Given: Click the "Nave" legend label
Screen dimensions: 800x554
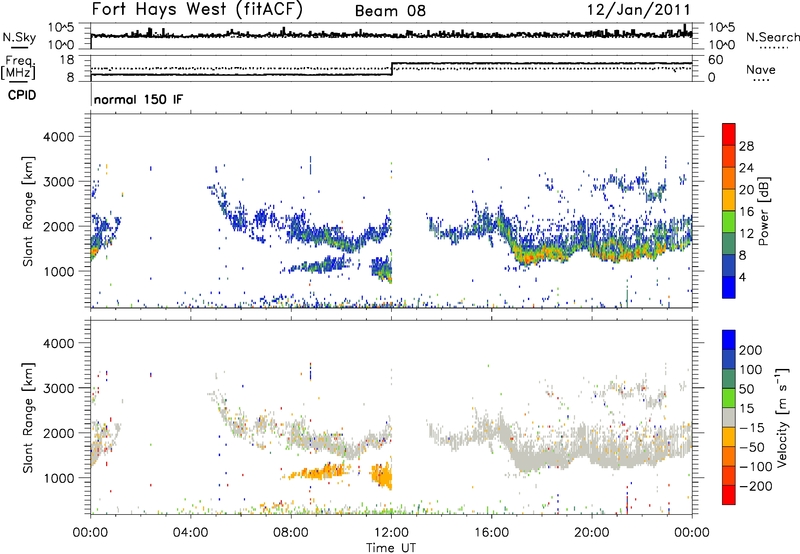Looking at the screenshot, I should [761, 69].
